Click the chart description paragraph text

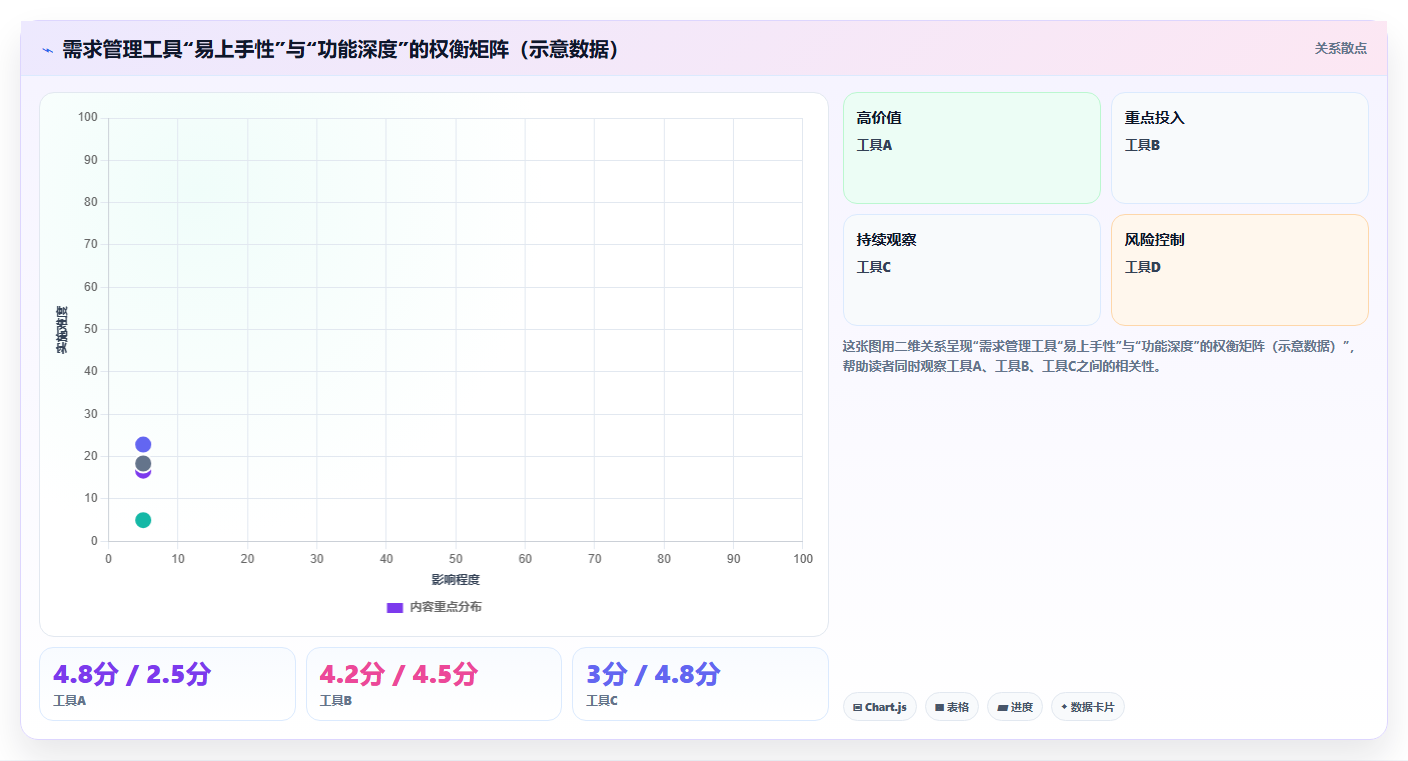click(1099, 356)
